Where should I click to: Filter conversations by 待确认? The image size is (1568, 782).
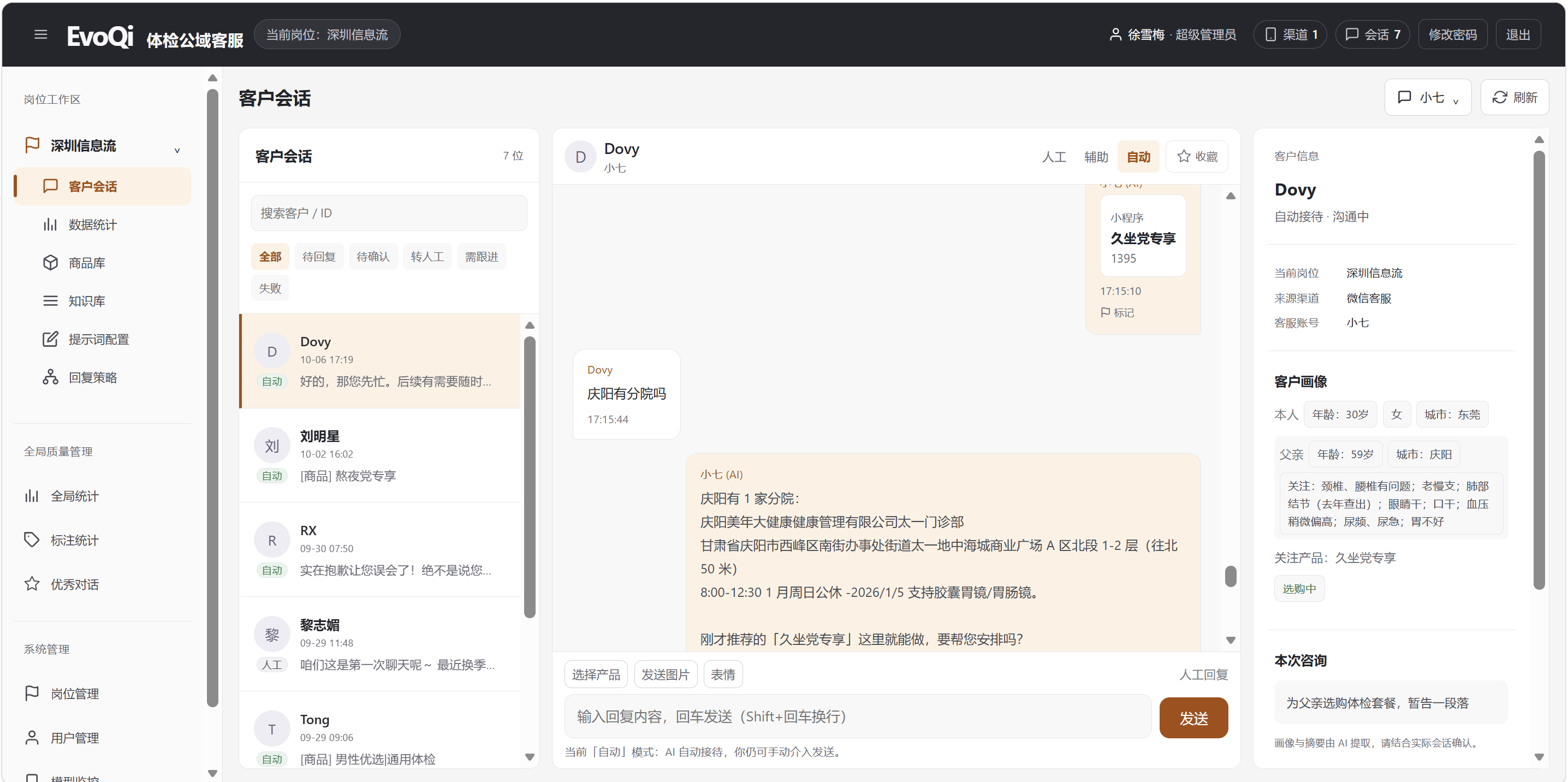373,257
